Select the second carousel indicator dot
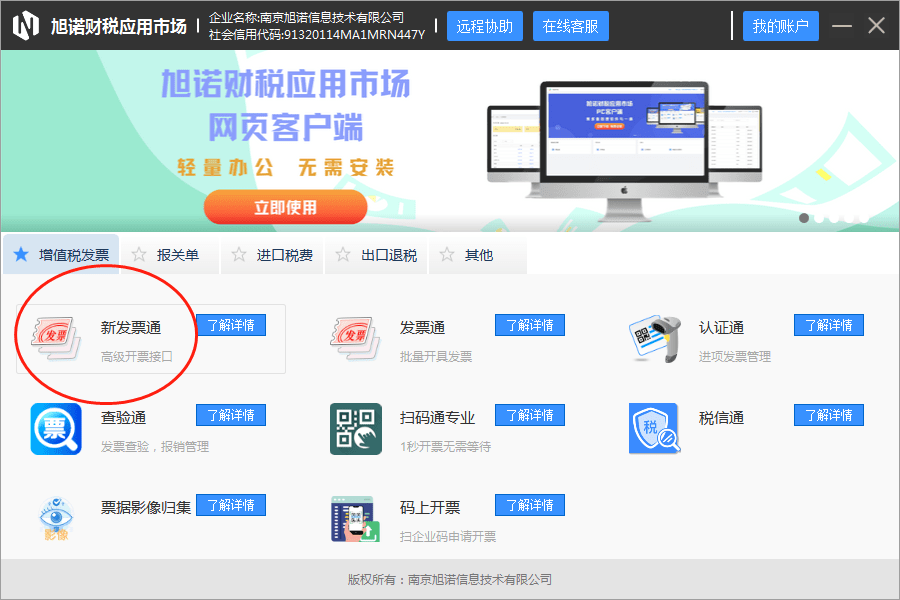 tap(820, 218)
